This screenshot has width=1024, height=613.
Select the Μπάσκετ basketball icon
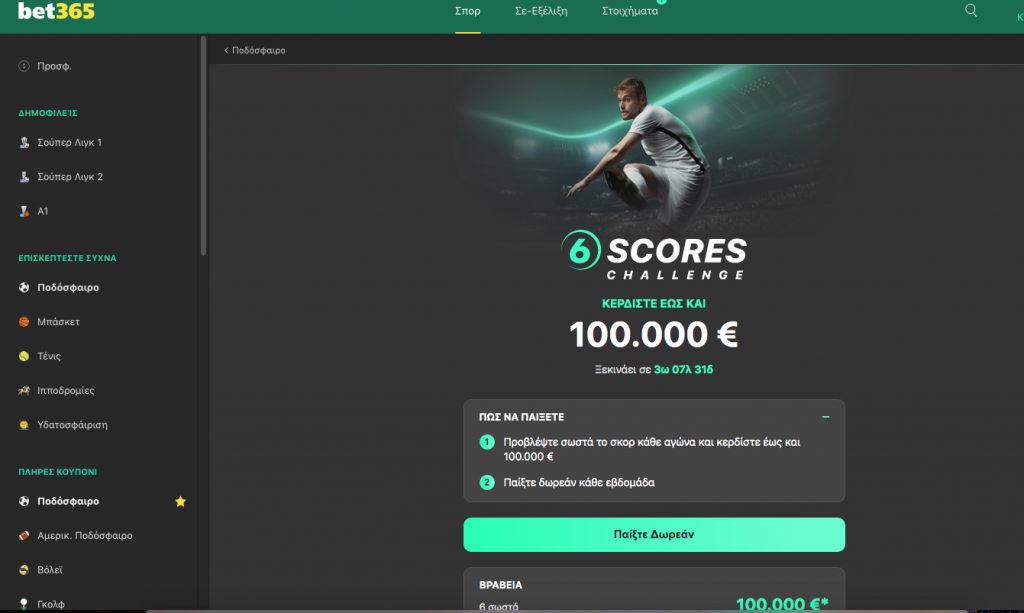[24, 322]
